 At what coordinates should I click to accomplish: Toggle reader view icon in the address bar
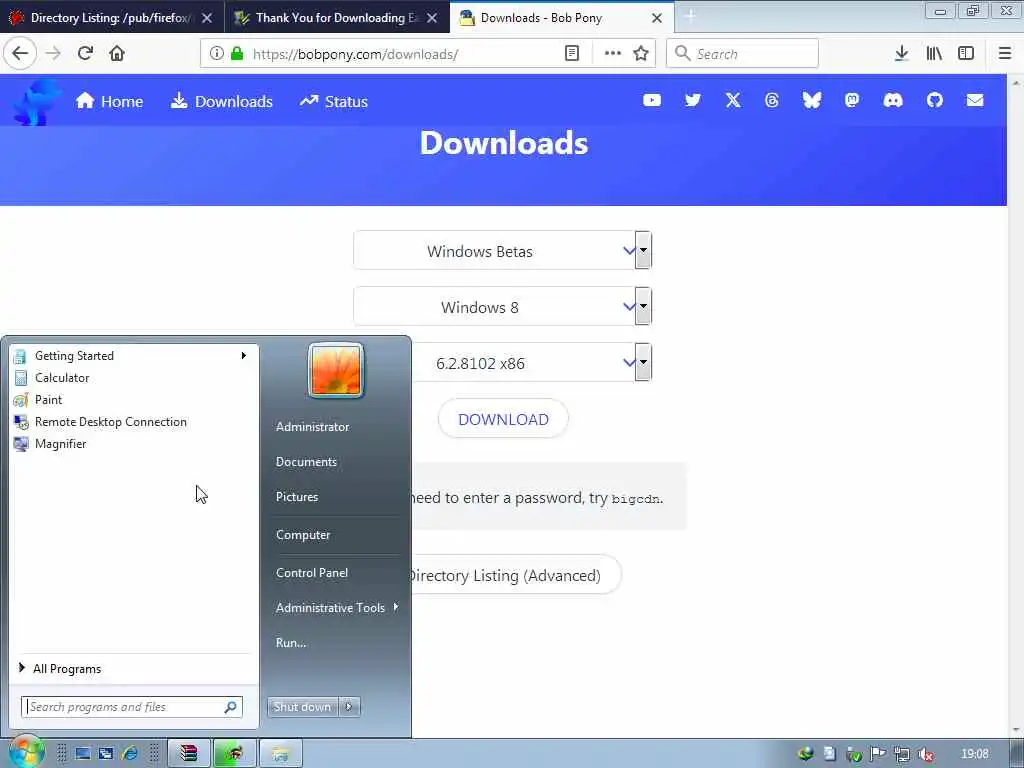pos(571,54)
